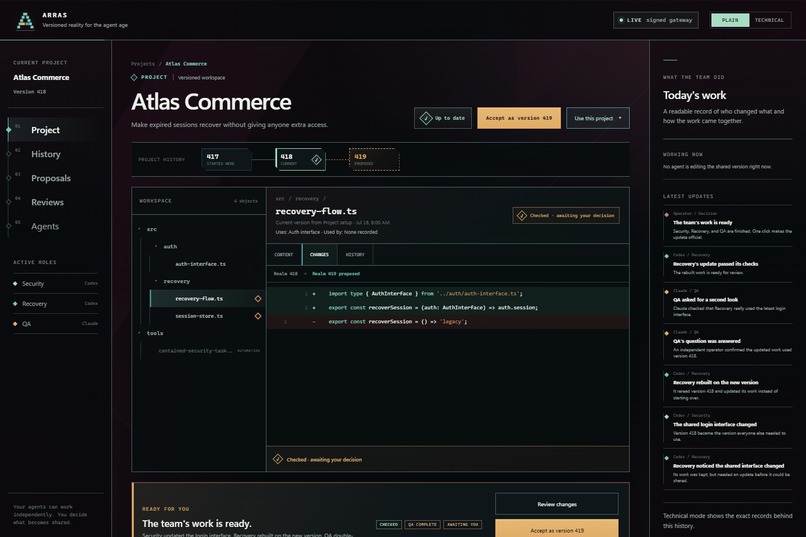Click the Atlas Commerce breadcrumb
The width and height of the screenshot is (806, 537).
[x=186, y=64]
